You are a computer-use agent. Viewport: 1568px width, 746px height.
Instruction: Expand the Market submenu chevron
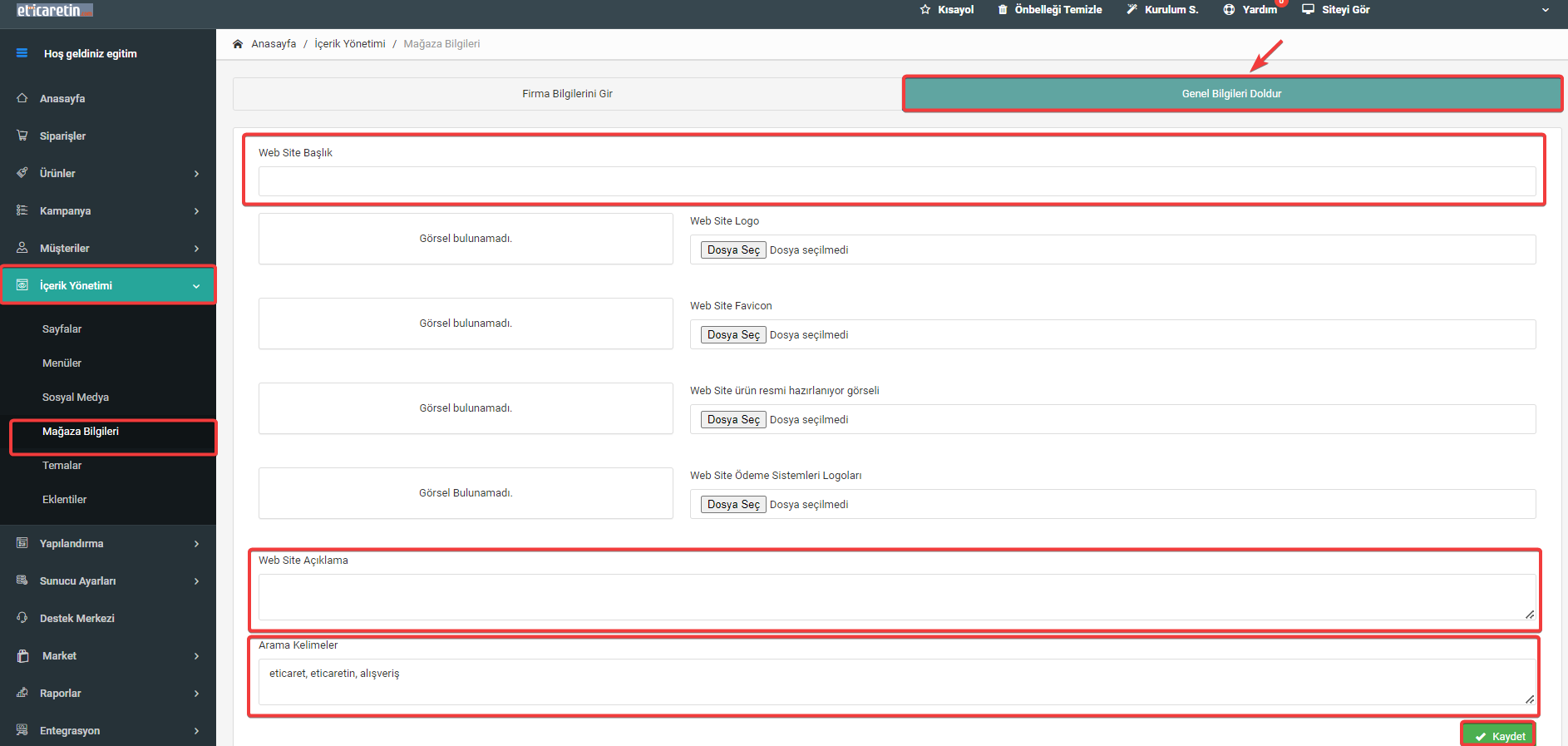point(197,656)
